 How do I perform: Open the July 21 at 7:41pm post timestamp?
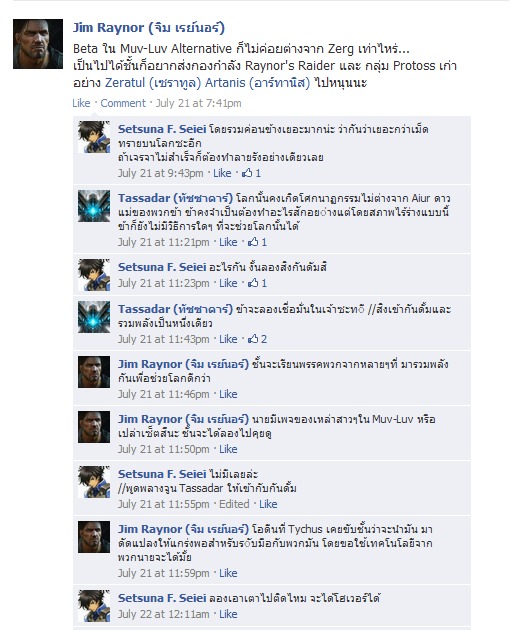[198, 103]
